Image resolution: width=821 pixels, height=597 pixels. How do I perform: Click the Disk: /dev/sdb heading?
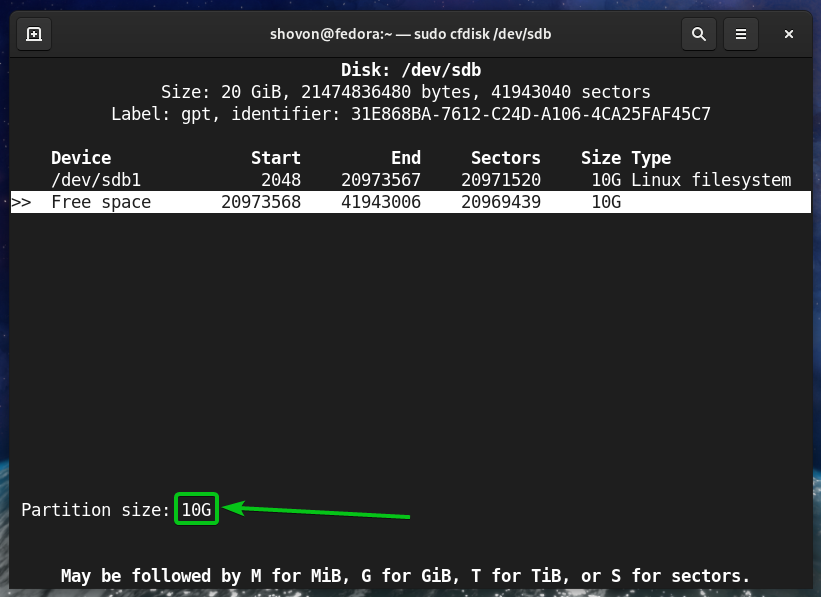pos(411,70)
